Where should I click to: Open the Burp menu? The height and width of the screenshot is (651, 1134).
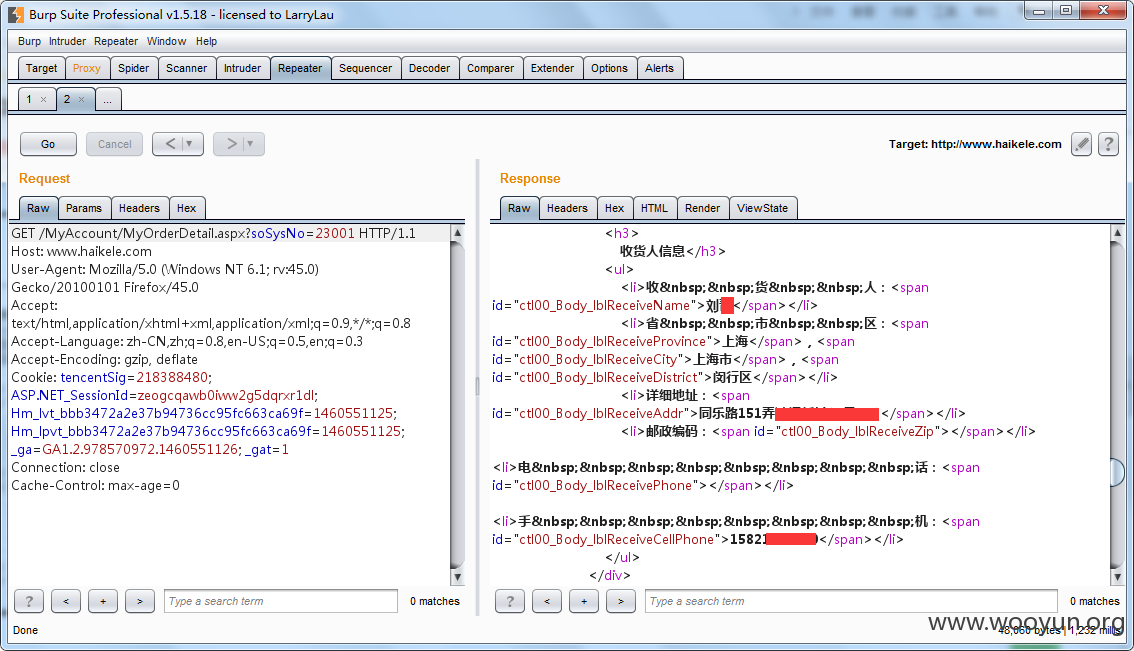pos(30,41)
